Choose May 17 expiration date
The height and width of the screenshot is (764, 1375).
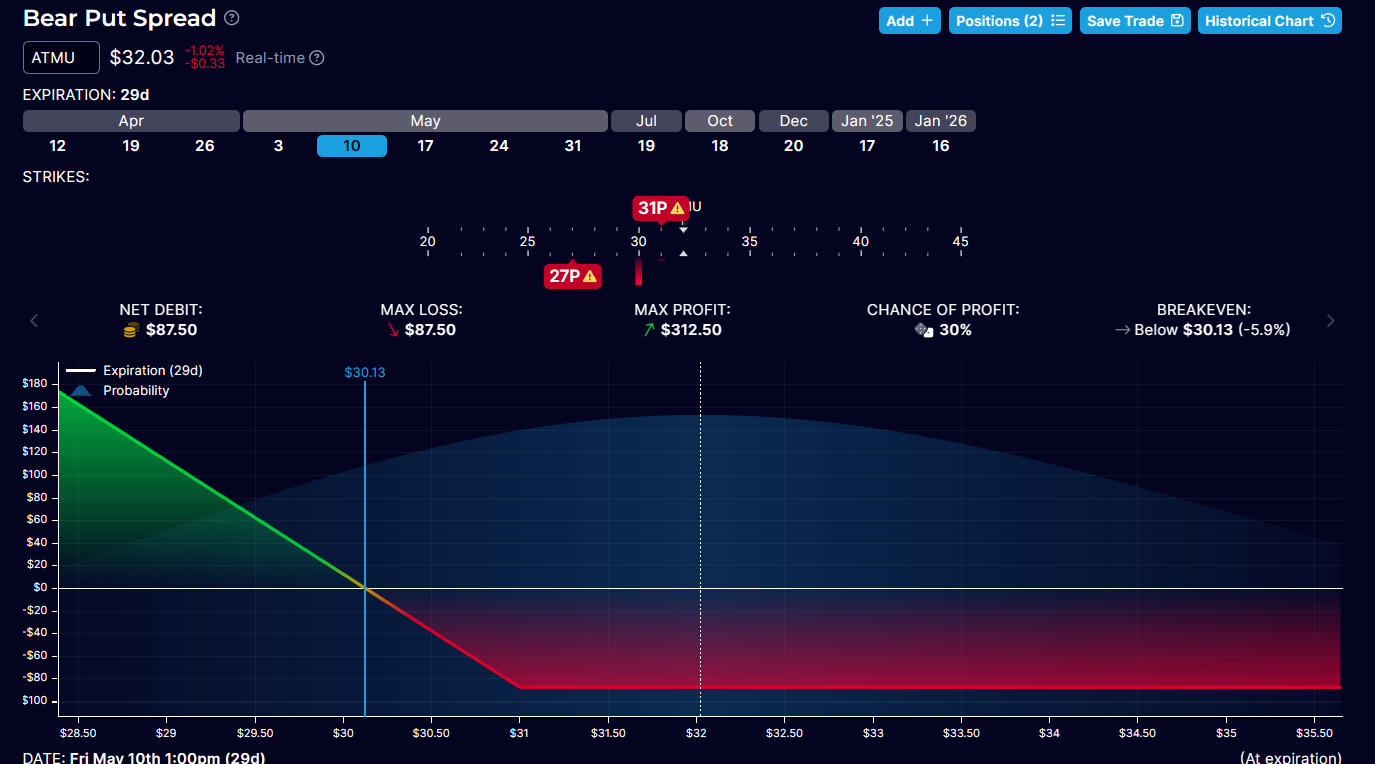[x=426, y=146]
